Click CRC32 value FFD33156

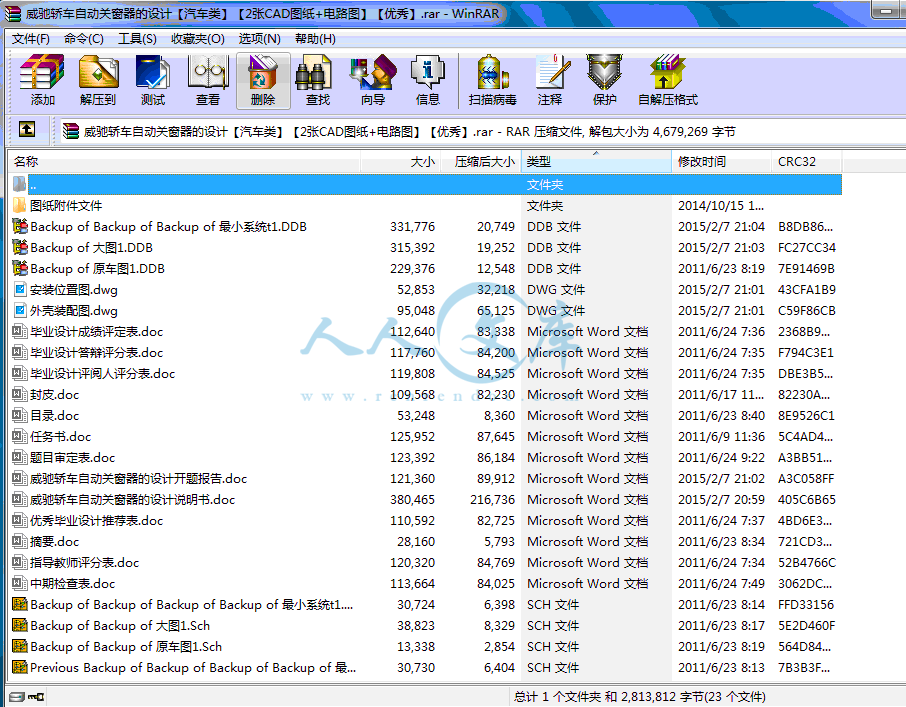[806, 605]
